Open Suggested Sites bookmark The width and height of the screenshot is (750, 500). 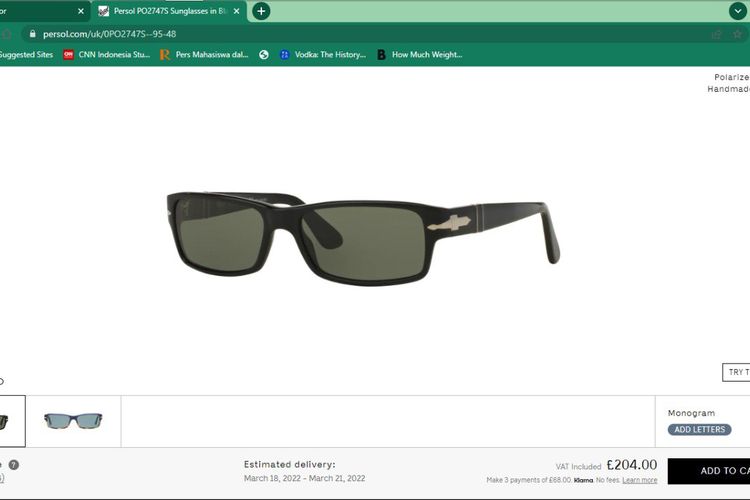tap(26, 55)
